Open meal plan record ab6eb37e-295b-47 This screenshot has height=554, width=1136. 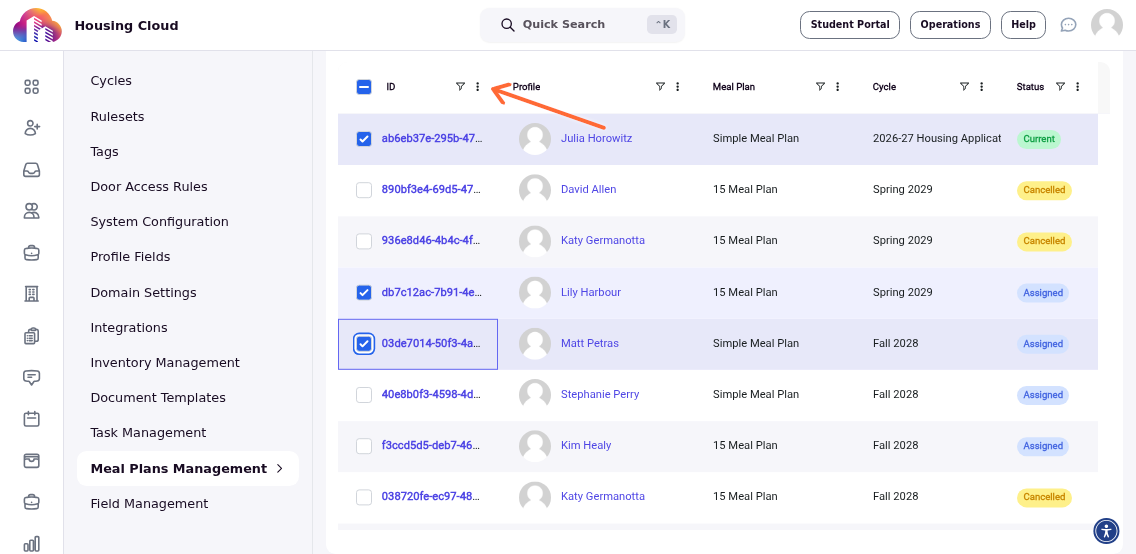431,138
